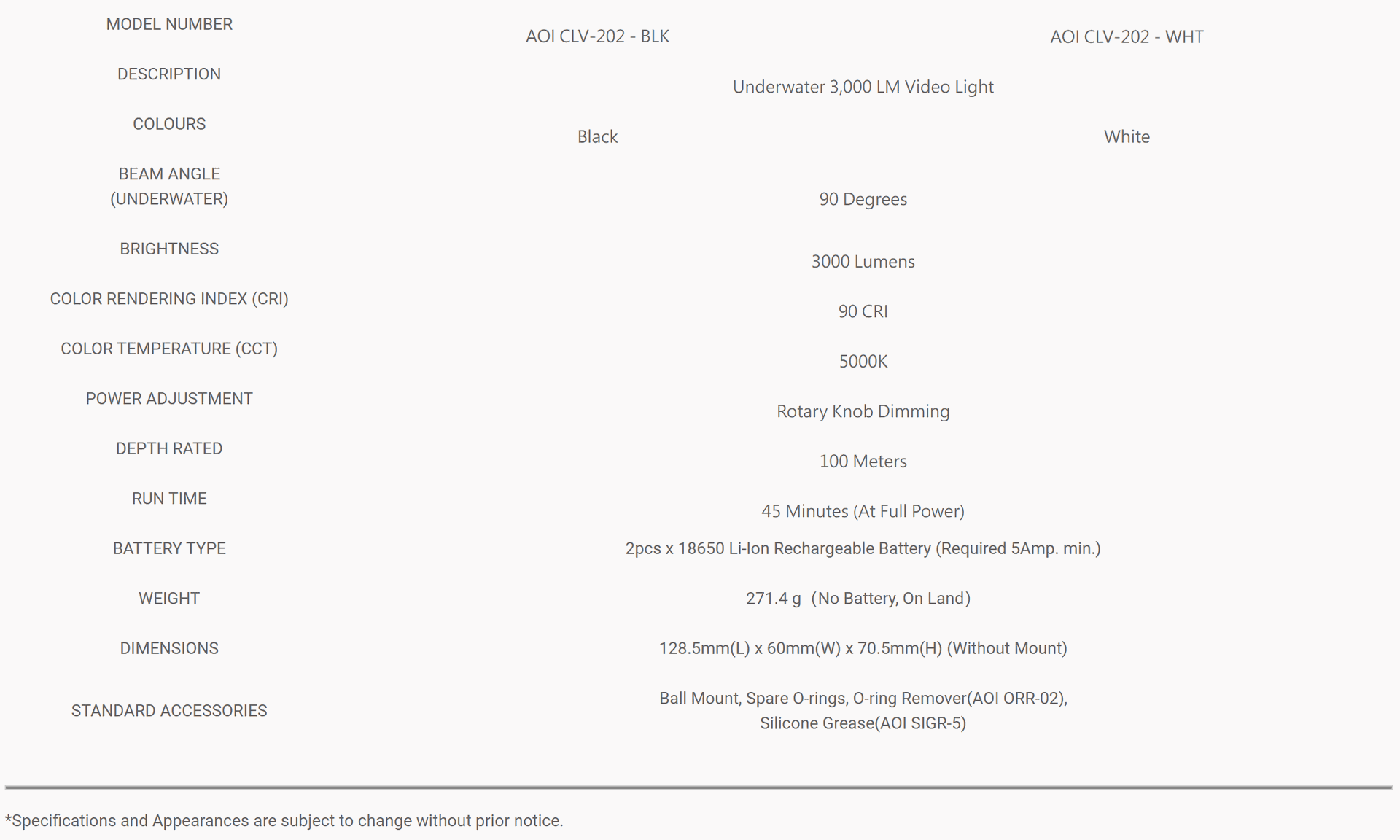
Task: Click the Black colour value
Action: 597,136
